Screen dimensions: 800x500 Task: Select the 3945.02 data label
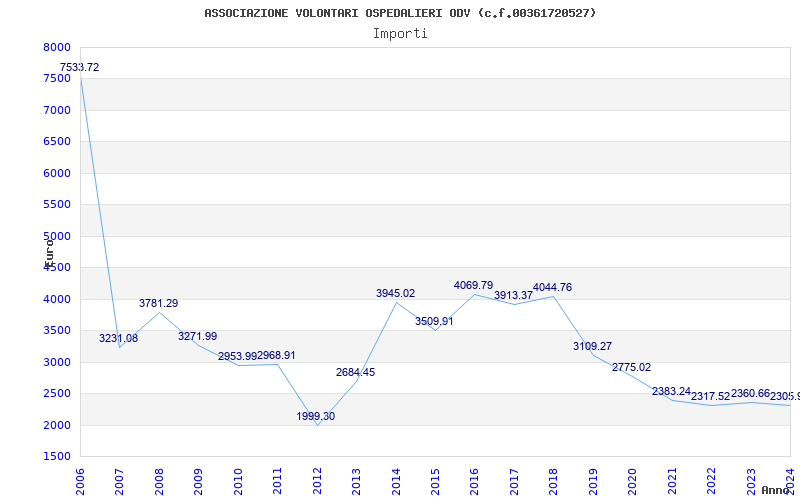pyautogui.click(x=395, y=294)
